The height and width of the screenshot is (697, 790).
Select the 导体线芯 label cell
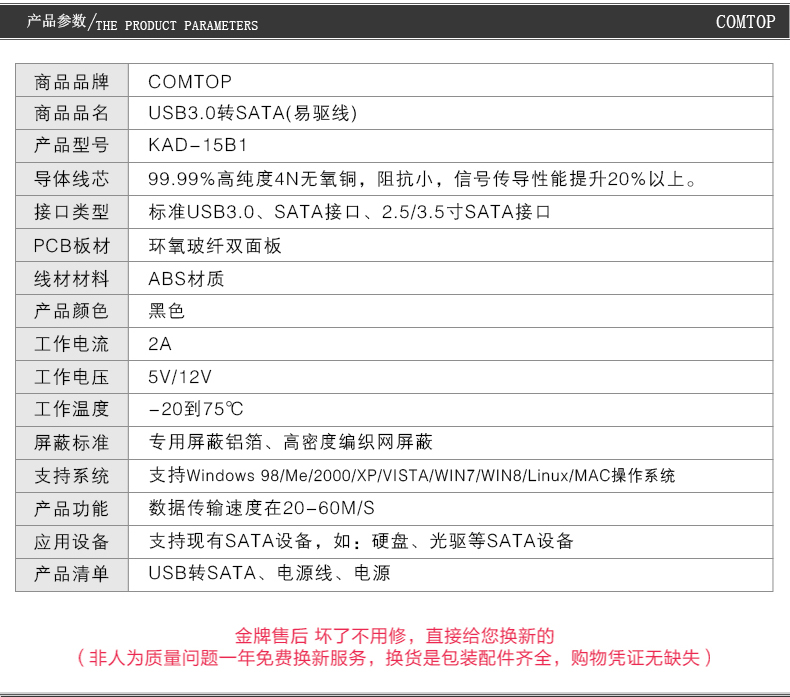point(72,179)
